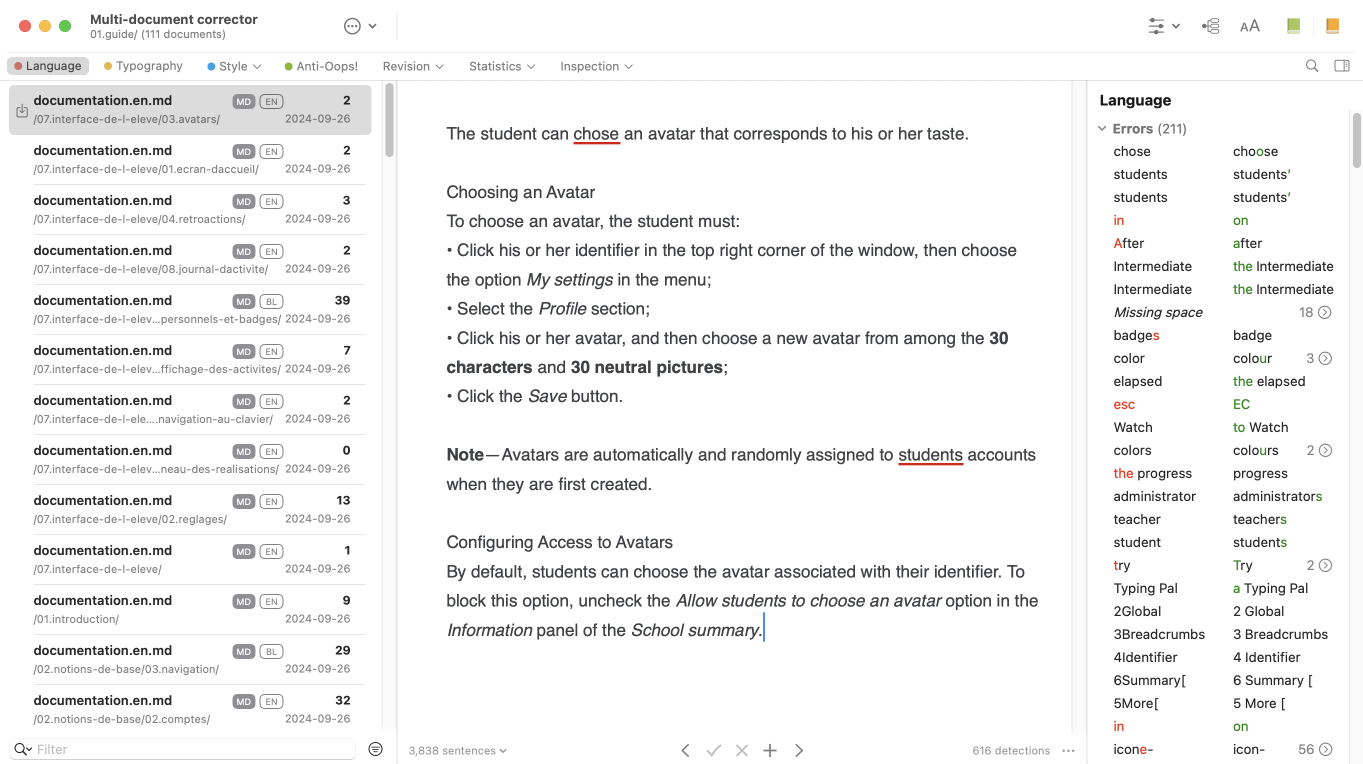Select the Anti-Oops! tab
This screenshot has height=764, width=1363.
coord(321,66)
